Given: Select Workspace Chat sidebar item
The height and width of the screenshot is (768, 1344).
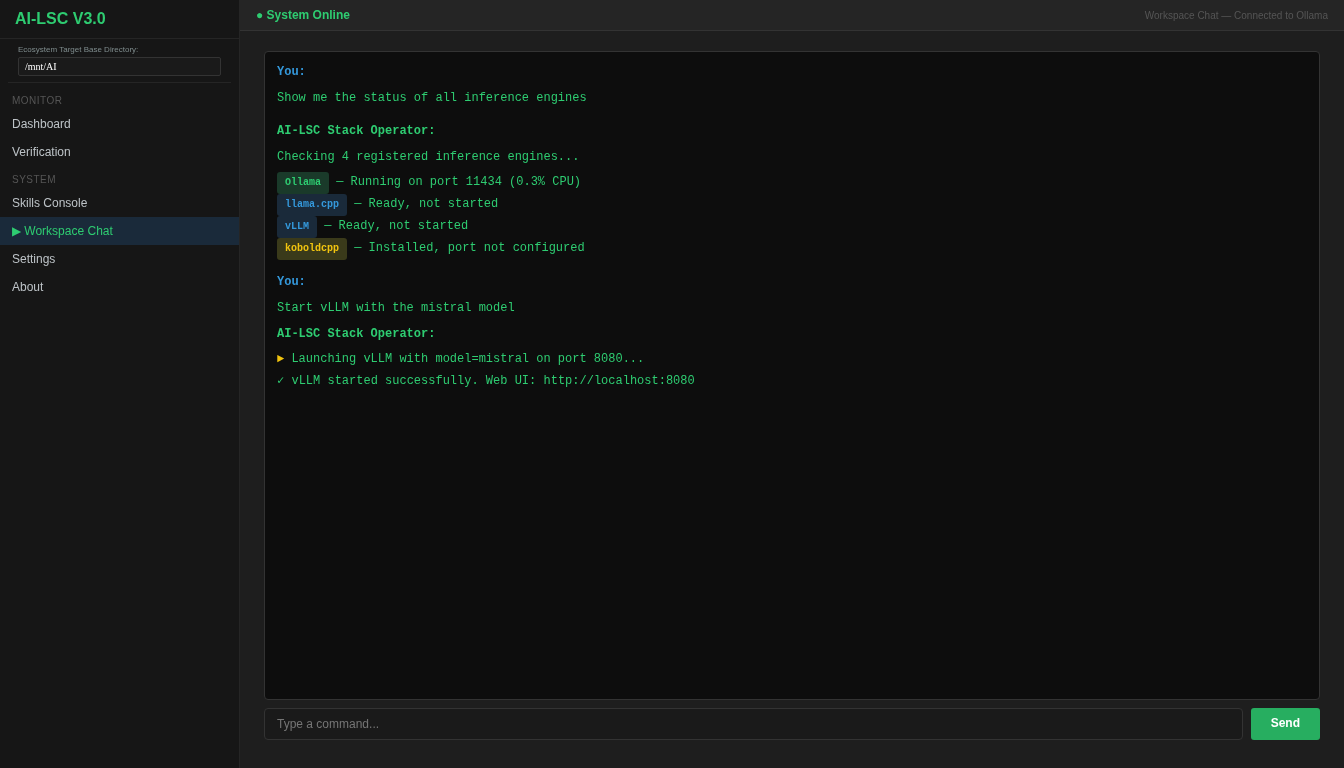Looking at the screenshot, I should click(x=119, y=231).
